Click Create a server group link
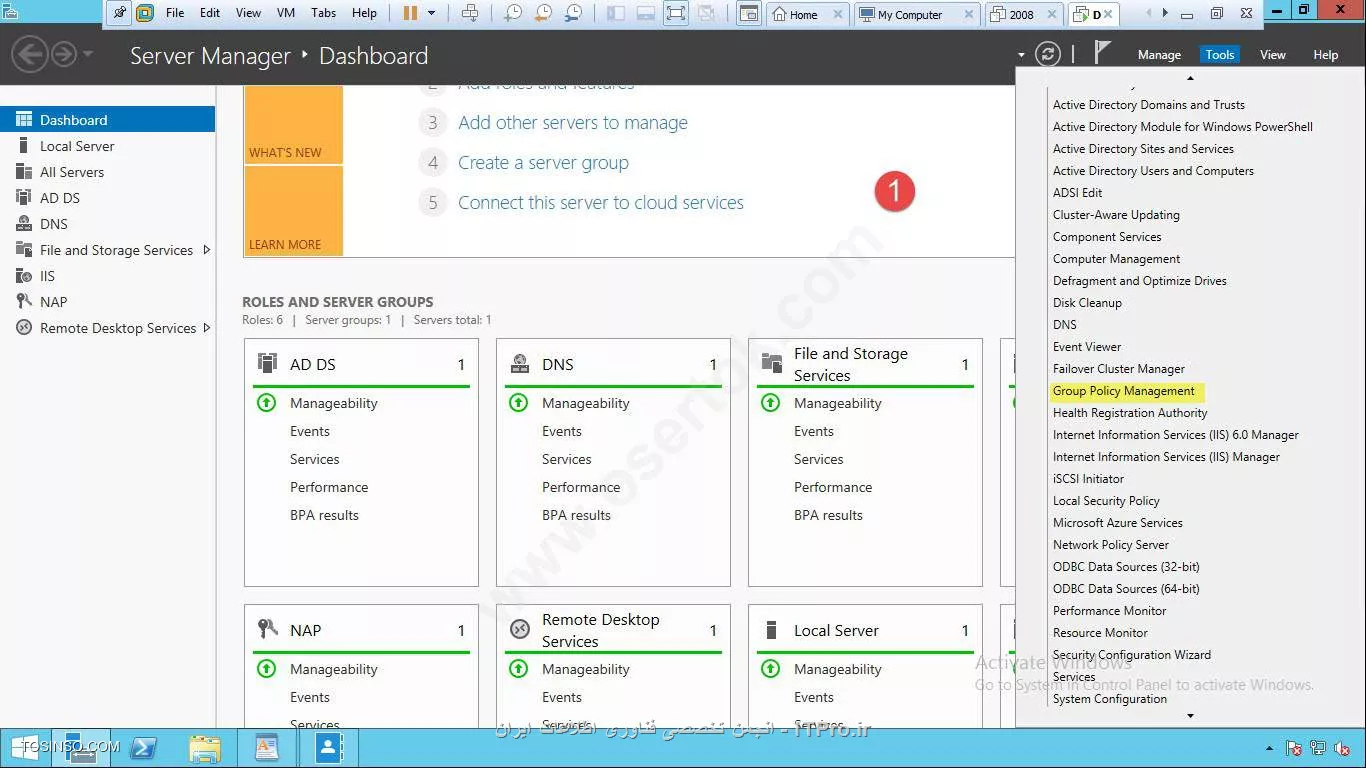This screenshot has width=1366, height=768. (543, 163)
